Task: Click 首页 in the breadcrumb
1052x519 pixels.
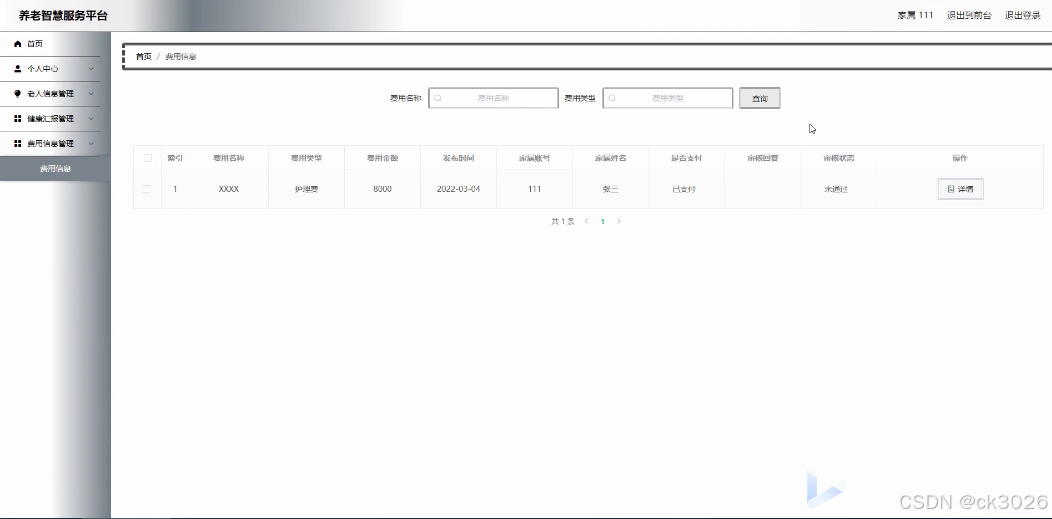Action: (x=144, y=56)
